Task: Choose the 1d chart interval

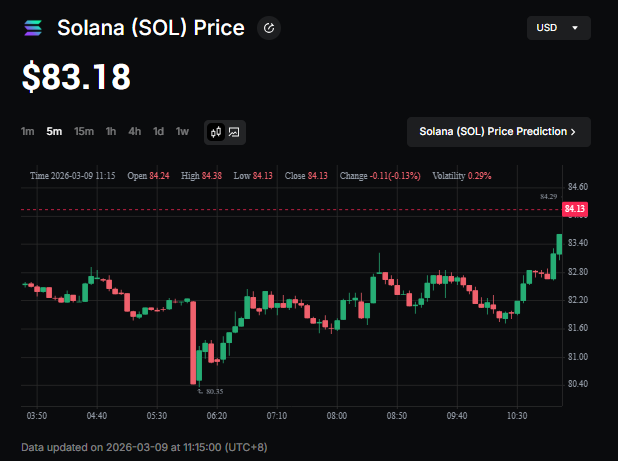Action: coord(158,131)
